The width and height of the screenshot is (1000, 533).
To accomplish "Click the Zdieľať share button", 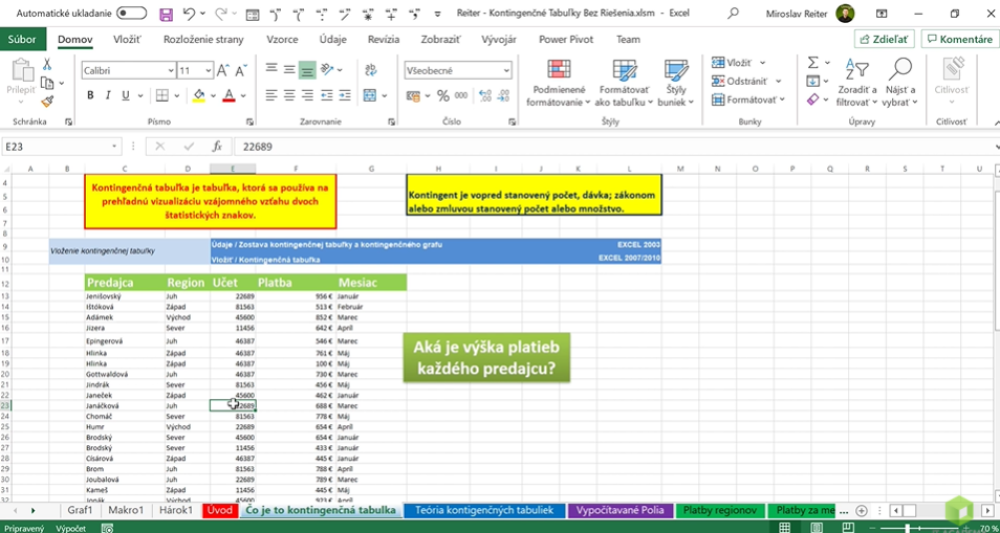I will (885, 39).
